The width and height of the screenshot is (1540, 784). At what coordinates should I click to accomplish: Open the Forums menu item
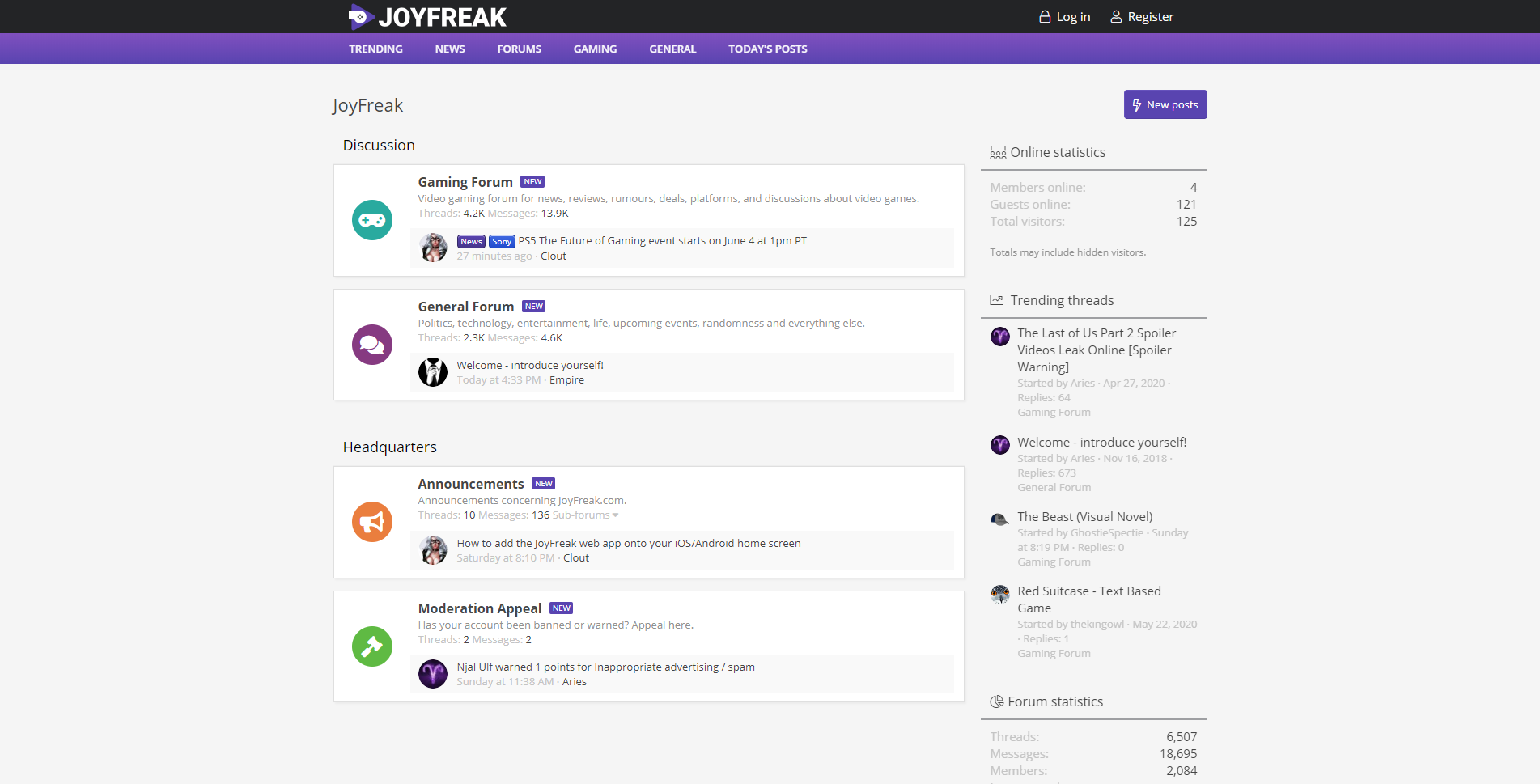(x=520, y=49)
